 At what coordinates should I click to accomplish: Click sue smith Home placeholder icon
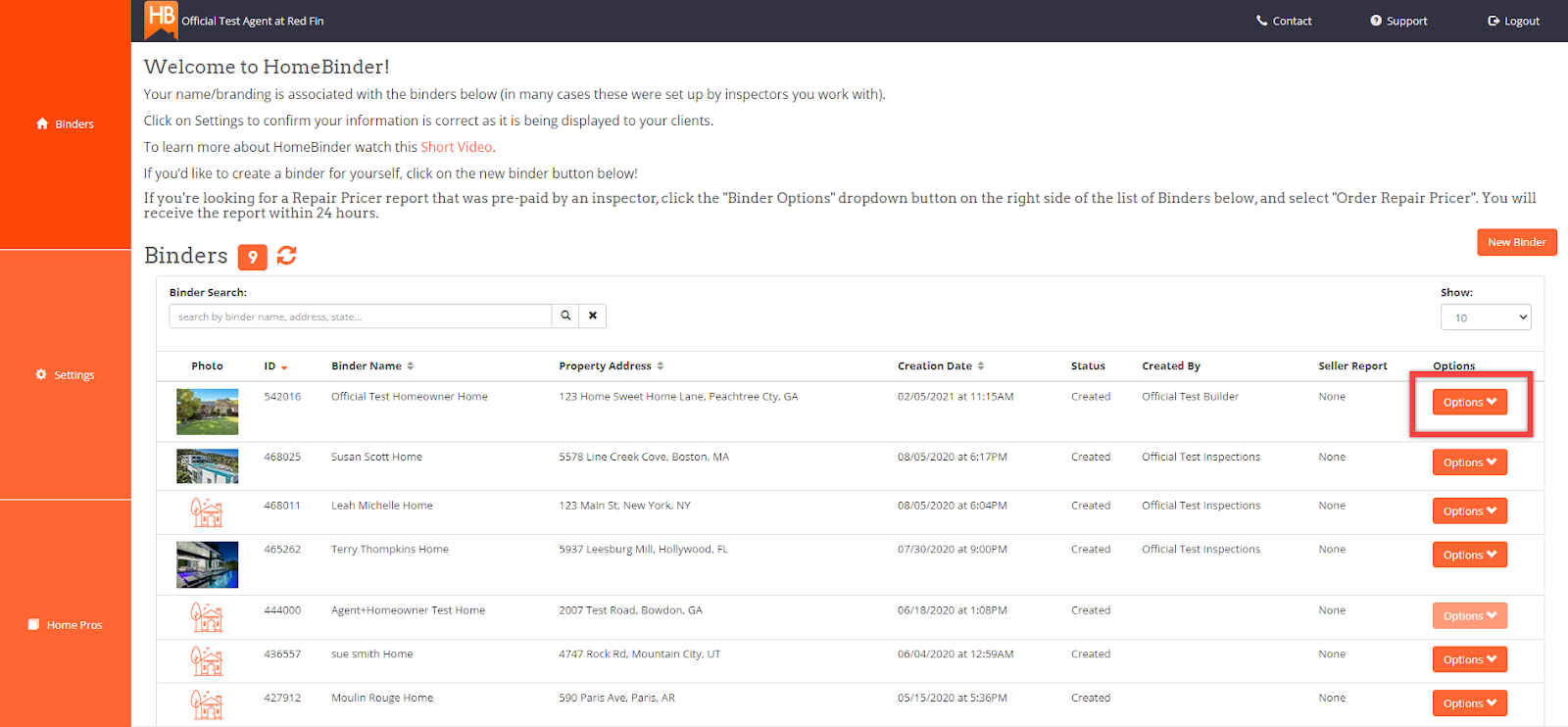click(207, 661)
